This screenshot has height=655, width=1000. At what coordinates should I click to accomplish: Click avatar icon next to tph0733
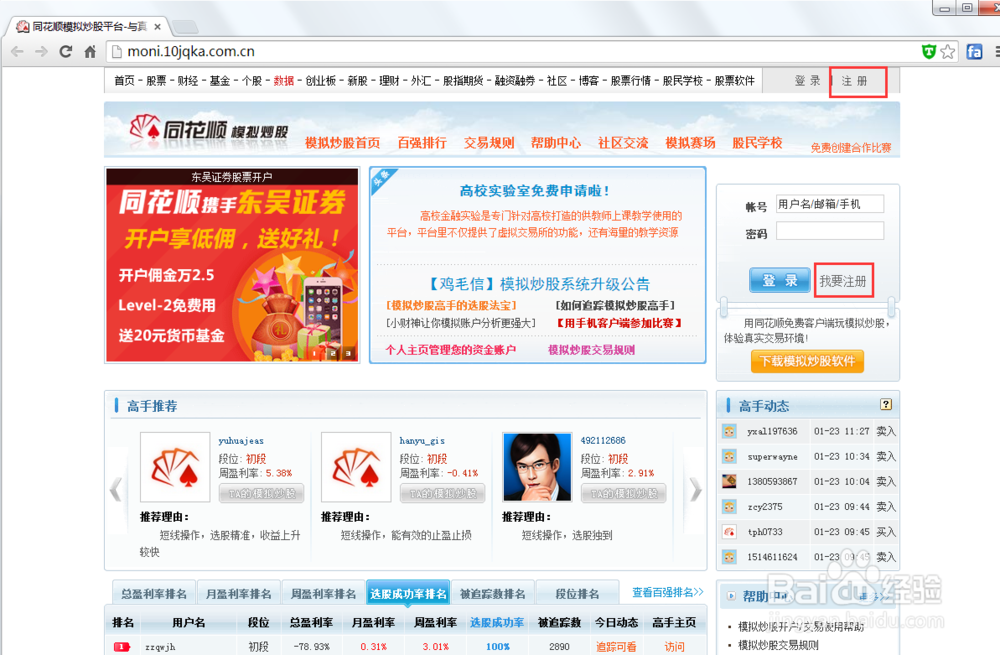coord(729,531)
